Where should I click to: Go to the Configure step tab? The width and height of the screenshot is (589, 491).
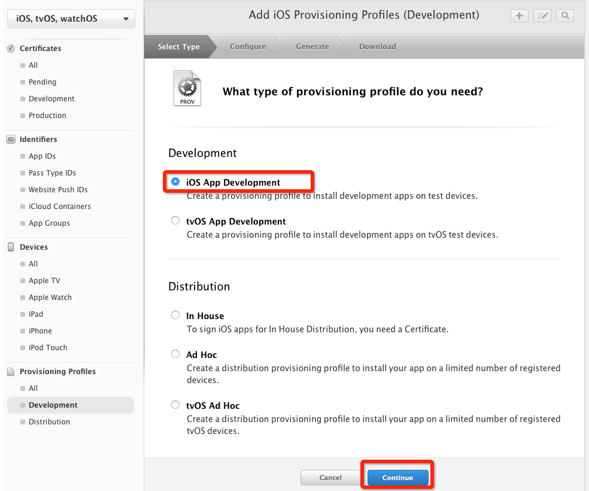point(248,47)
